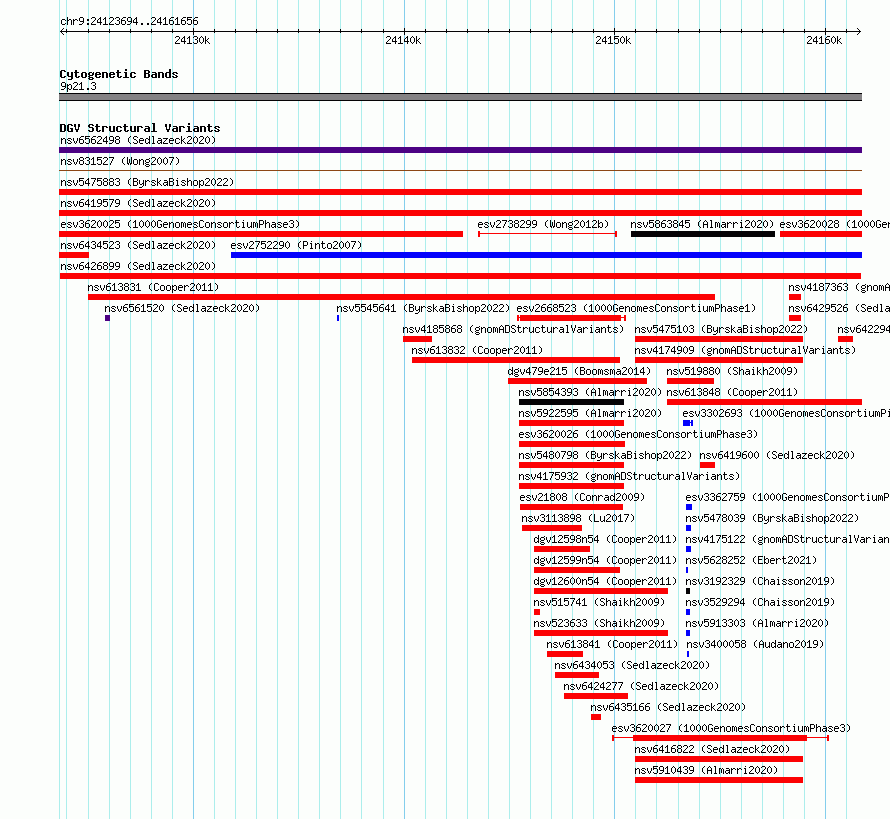Open nsv6424277 (Sedlazeck2020) label
Screen dimensions: 890x819
coord(641,686)
